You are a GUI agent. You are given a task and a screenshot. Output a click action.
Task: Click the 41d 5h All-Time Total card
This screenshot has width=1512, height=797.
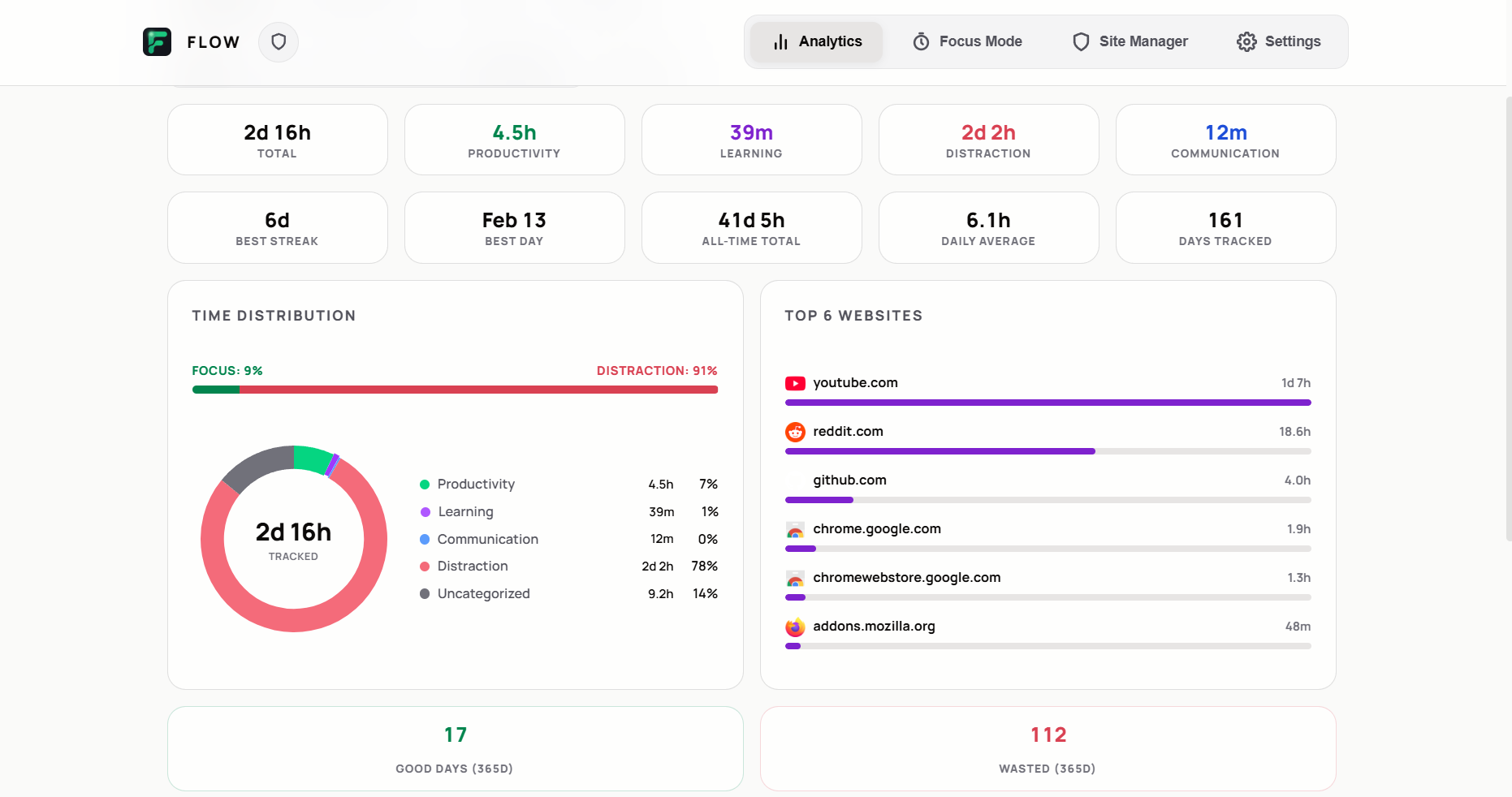(x=752, y=227)
